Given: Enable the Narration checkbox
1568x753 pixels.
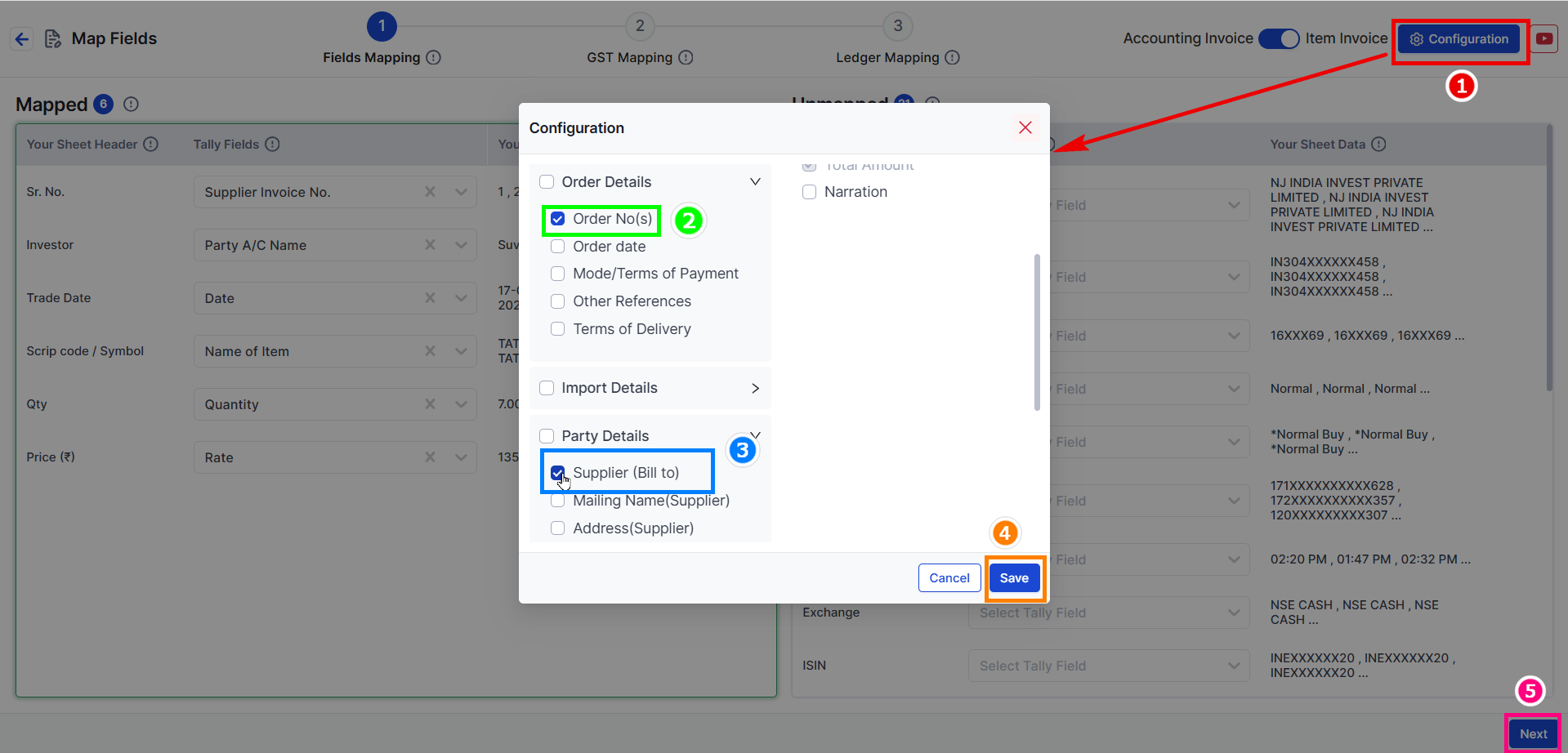Looking at the screenshot, I should 810,192.
